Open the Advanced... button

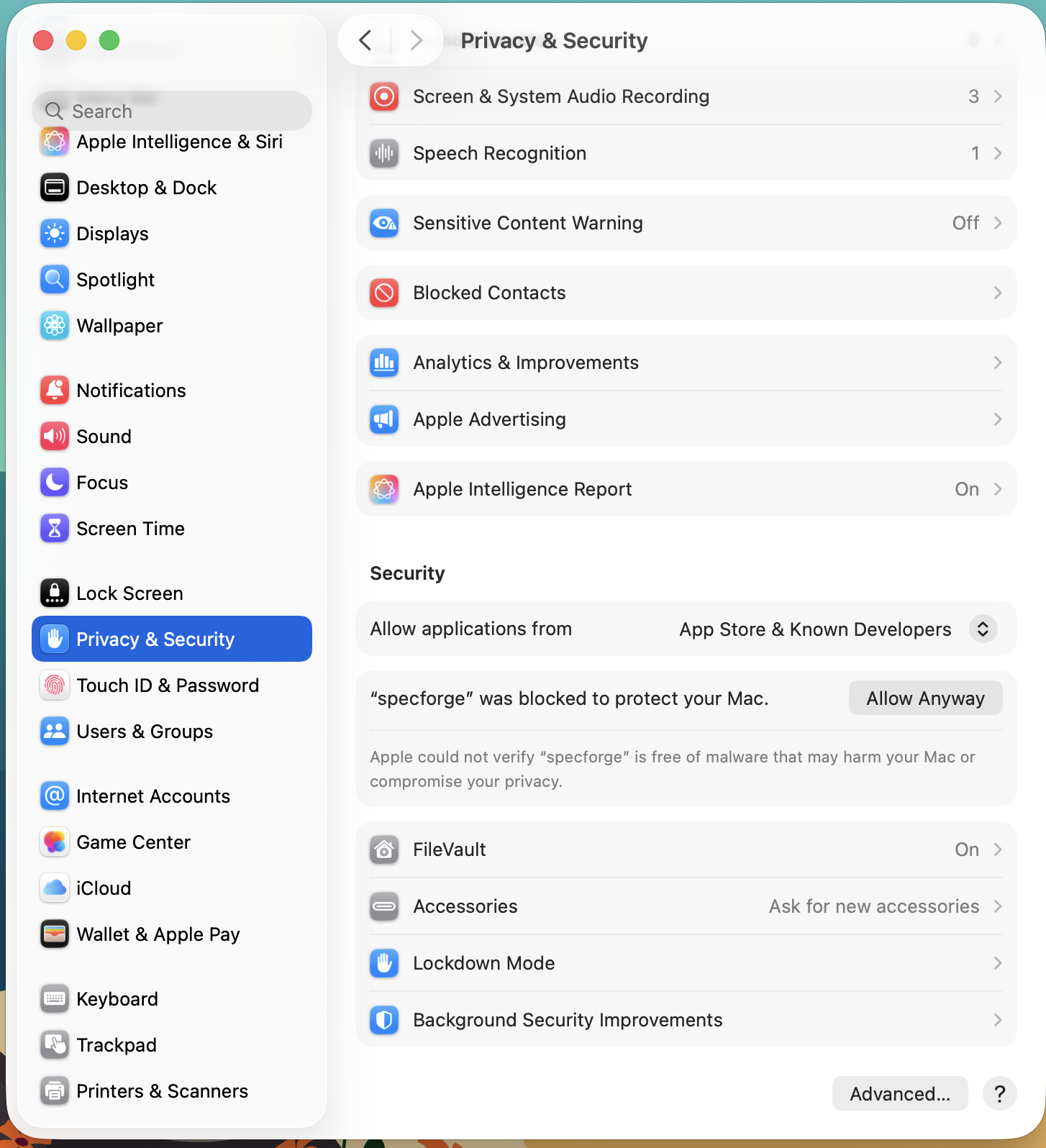tap(900, 1093)
